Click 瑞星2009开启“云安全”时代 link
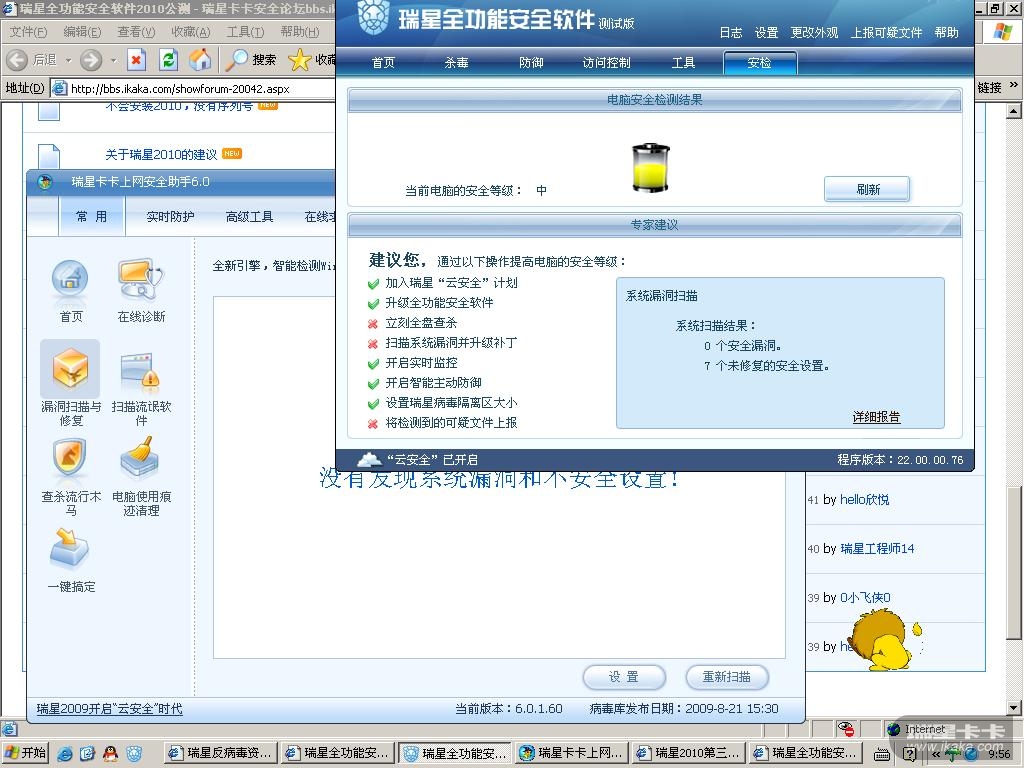 110,709
